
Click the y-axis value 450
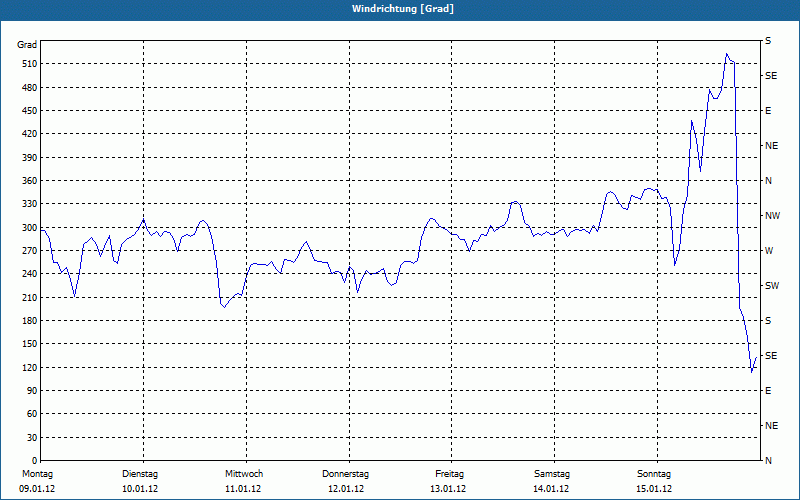[30, 111]
